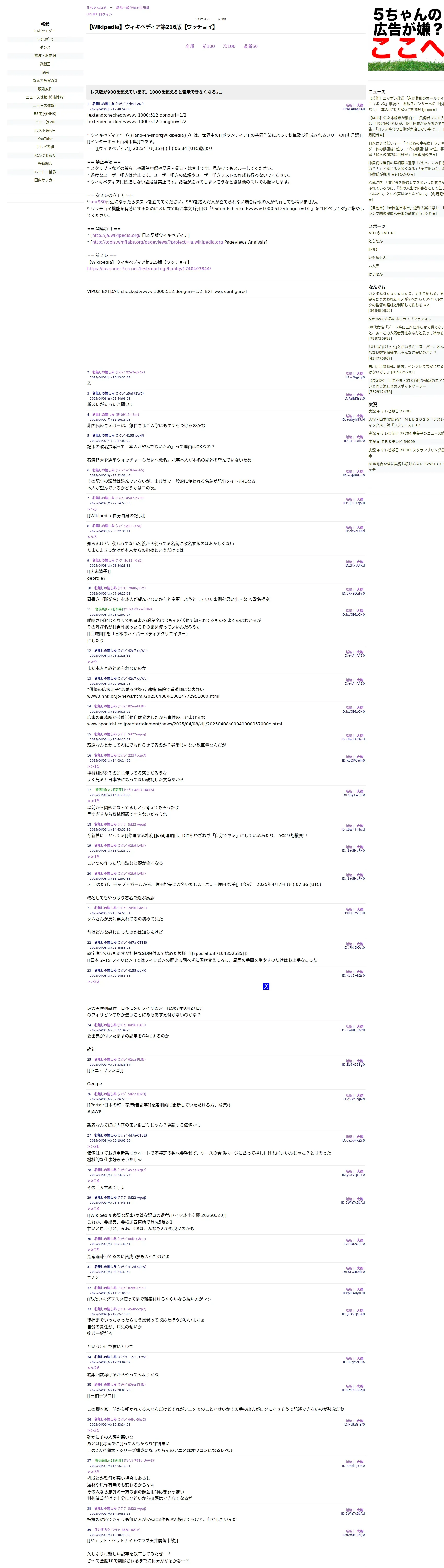Open 芸スポ速報+ board in sidebar
The width and height of the screenshot is (444, 1568).
coord(45,130)
